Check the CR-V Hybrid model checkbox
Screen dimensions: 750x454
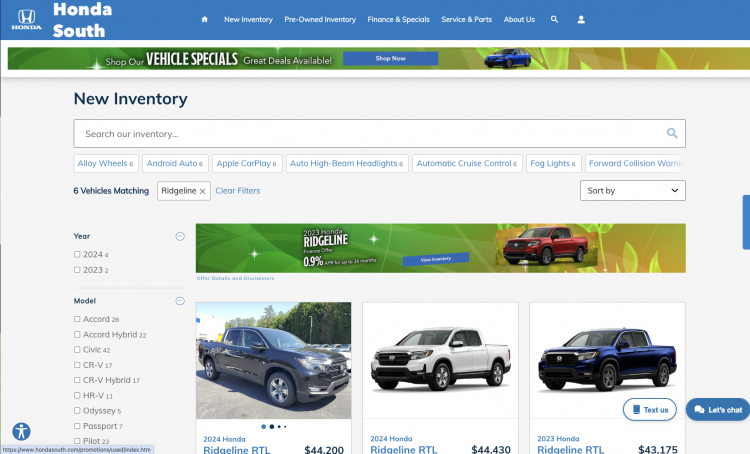click(x=77, y=380)
